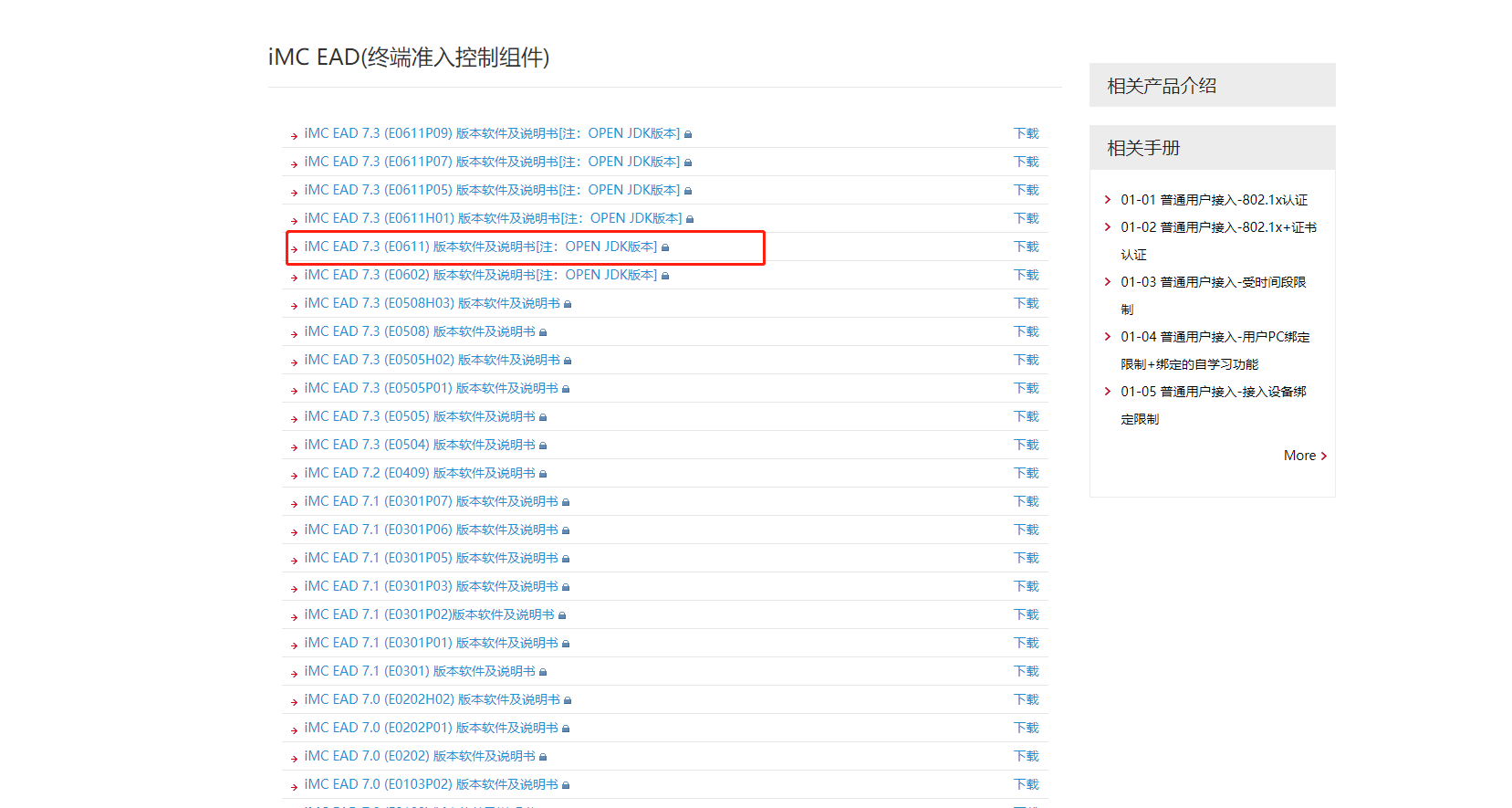This screenshot has height=808, width=1512.
Task: Open iMC EAD 7.1 (E0301P01) software link
Action: (x=432, y=643)
